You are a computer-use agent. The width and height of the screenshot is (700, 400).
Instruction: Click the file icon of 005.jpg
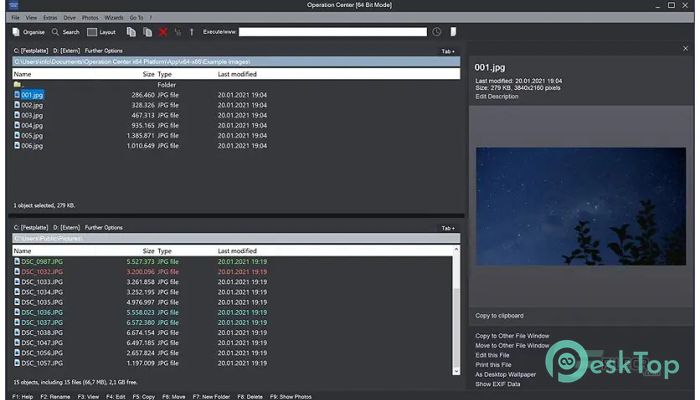coord(17,135)
